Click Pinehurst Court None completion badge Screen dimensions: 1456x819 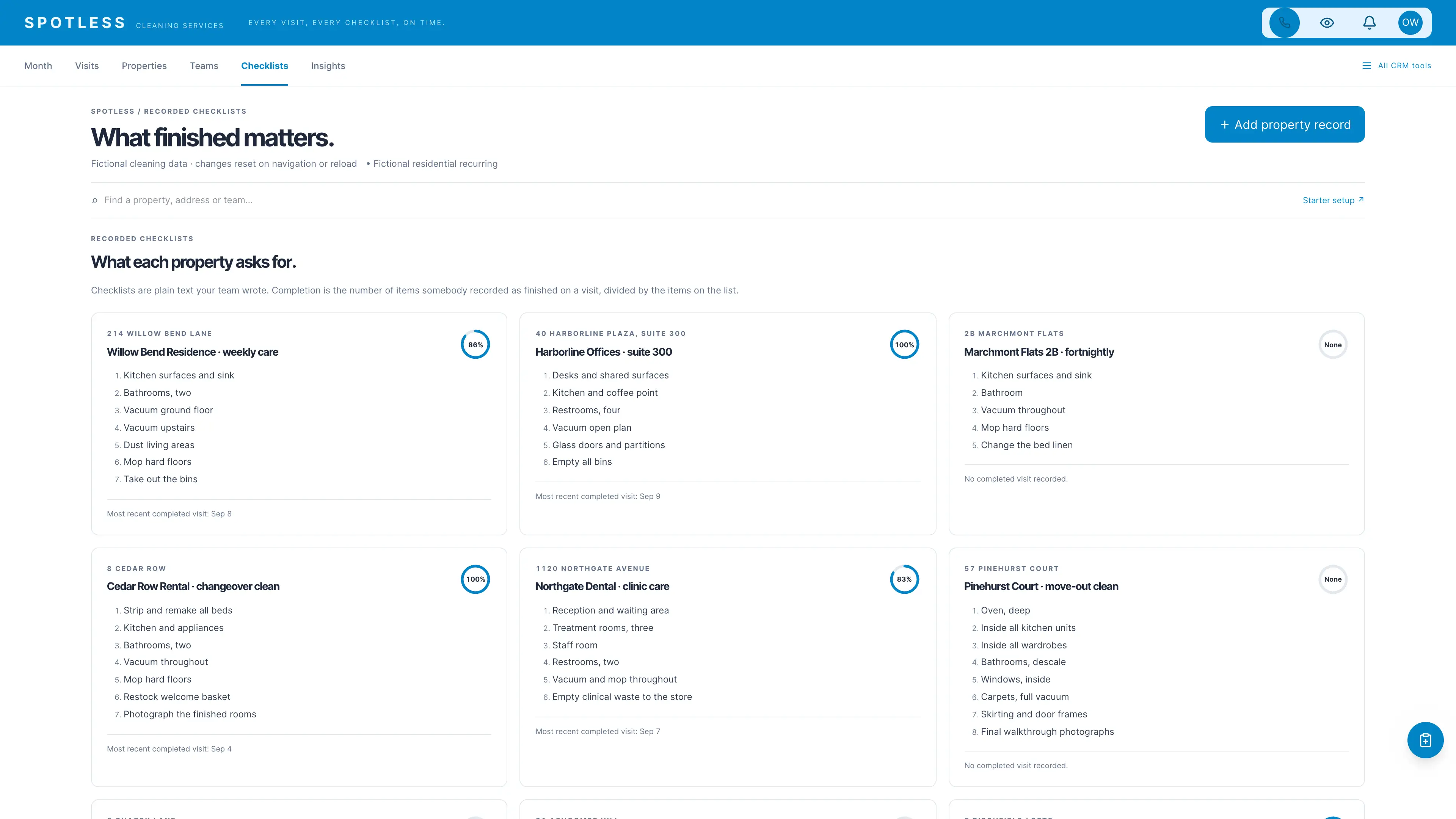click(x=1332, y=579)
